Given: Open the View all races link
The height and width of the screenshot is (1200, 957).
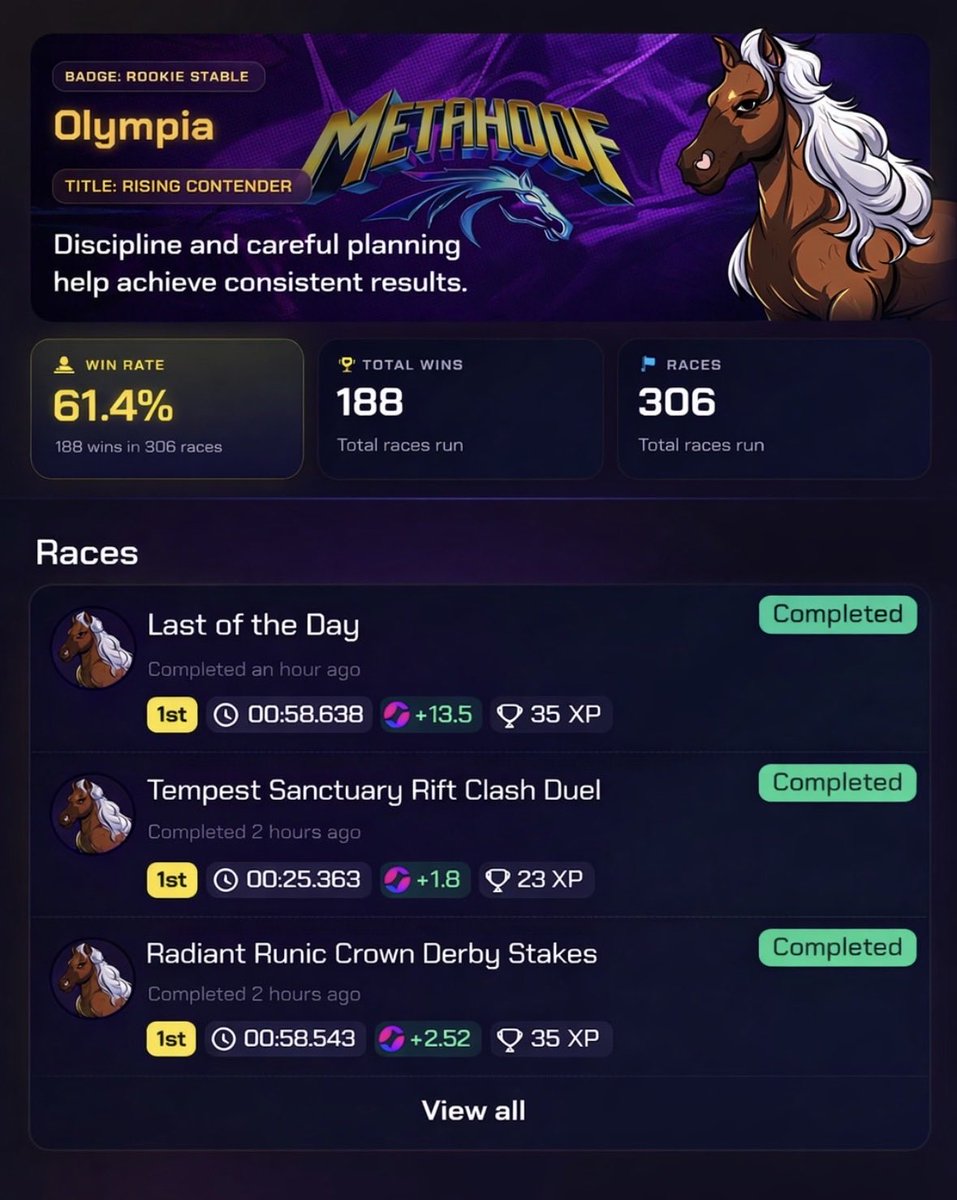Looking at the screenshot, I should coord(473,1110).
